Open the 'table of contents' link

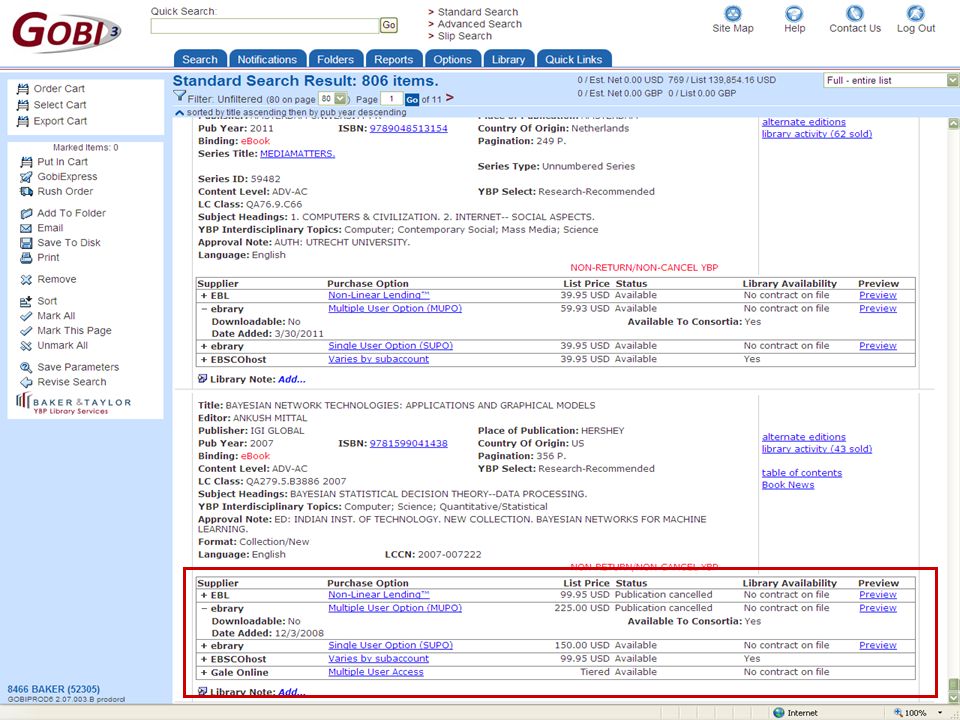pyautogui.click(x=801, y=473)
